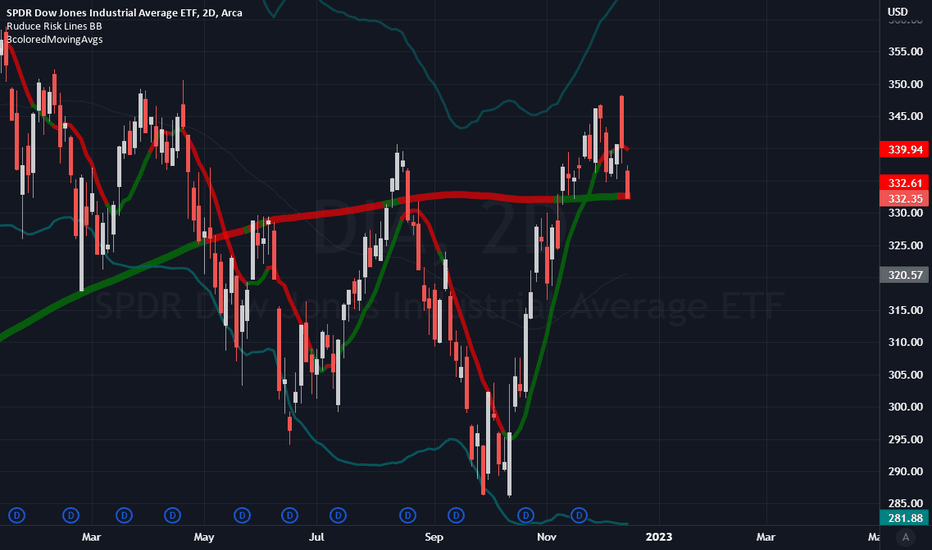
Task: Click the dividend marker directly after Jul
Action: 338,515
